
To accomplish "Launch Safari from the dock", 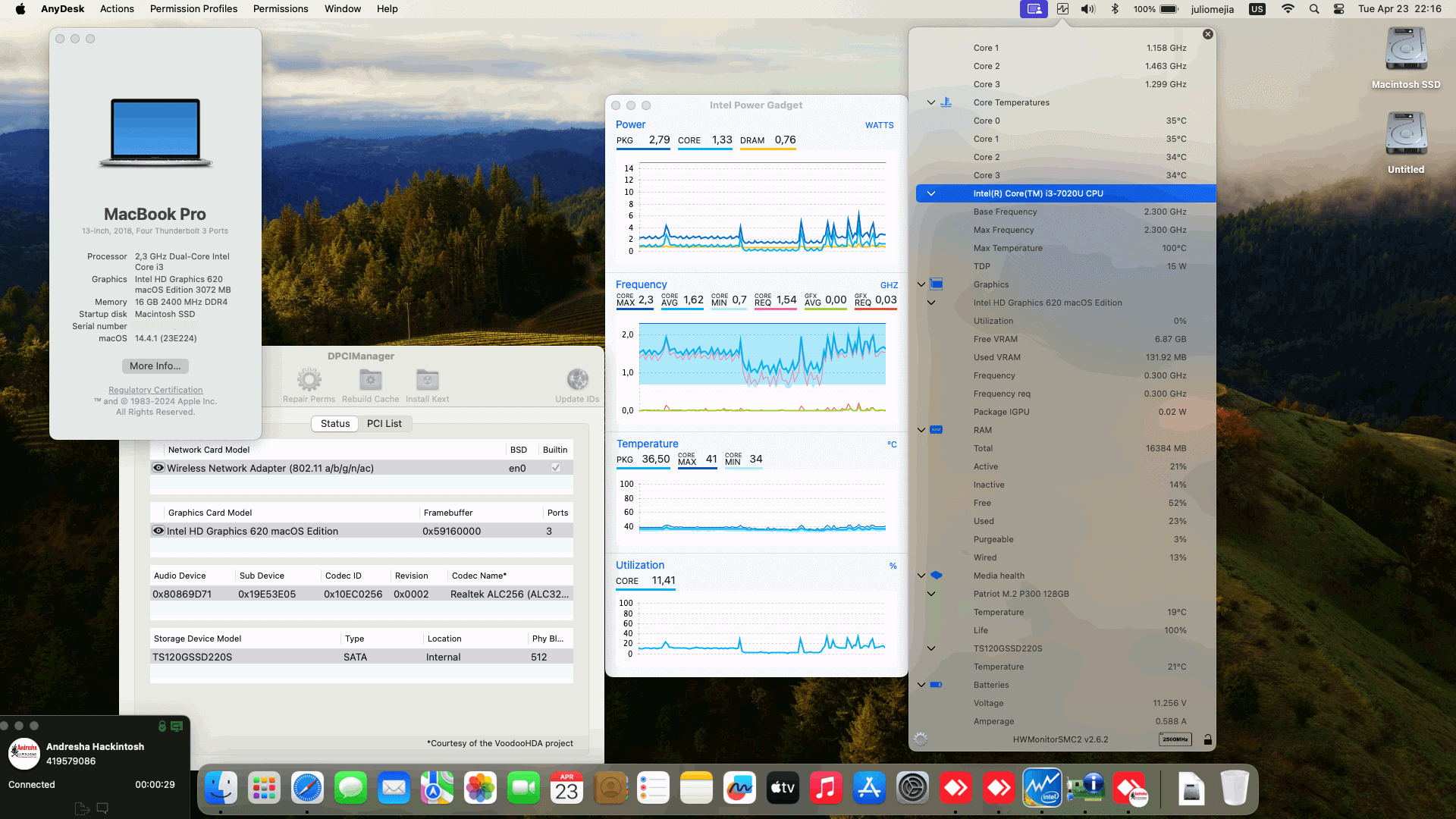I will (308, 789).
